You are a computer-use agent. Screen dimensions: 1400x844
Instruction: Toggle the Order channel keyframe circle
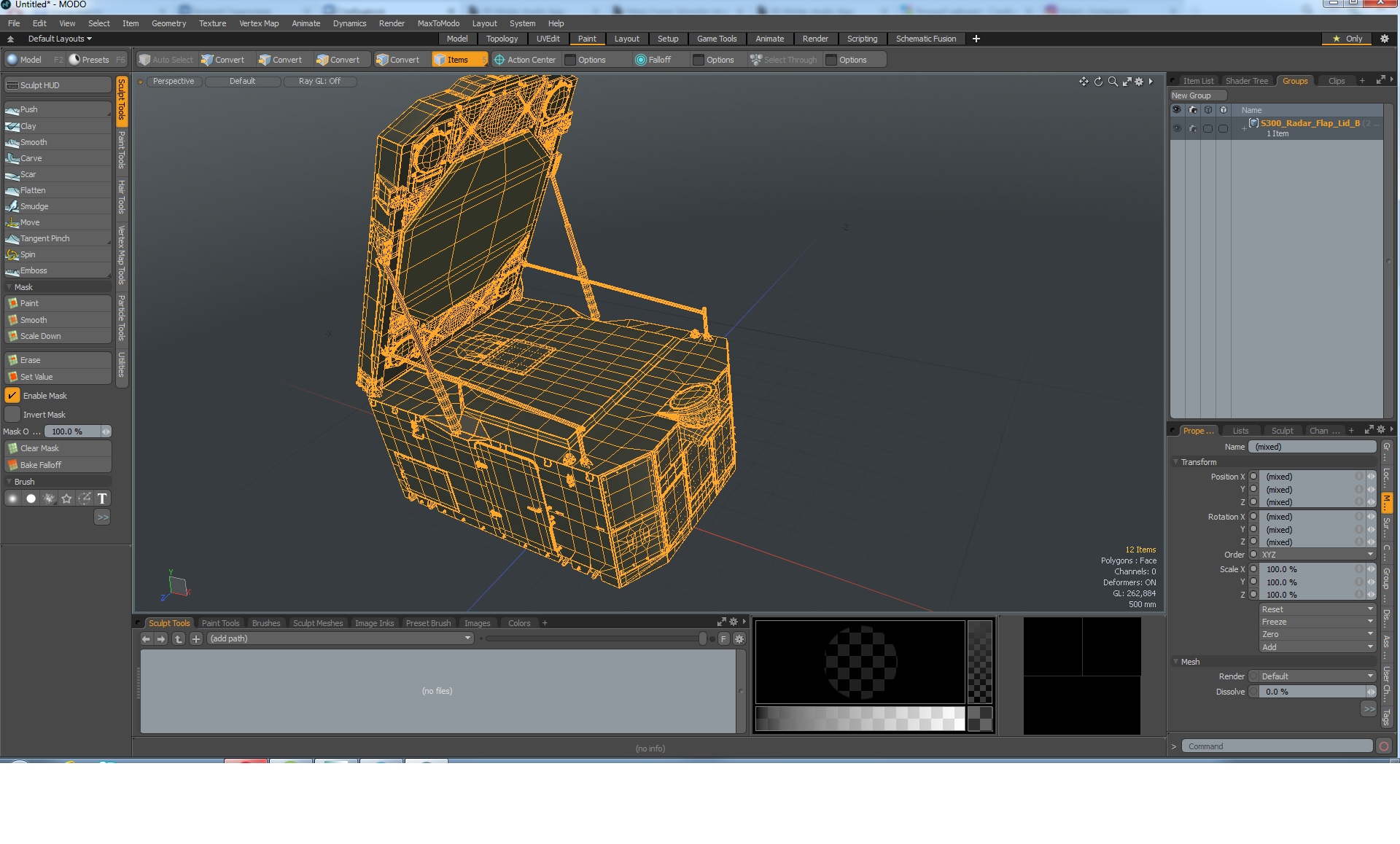point(1253,555)
